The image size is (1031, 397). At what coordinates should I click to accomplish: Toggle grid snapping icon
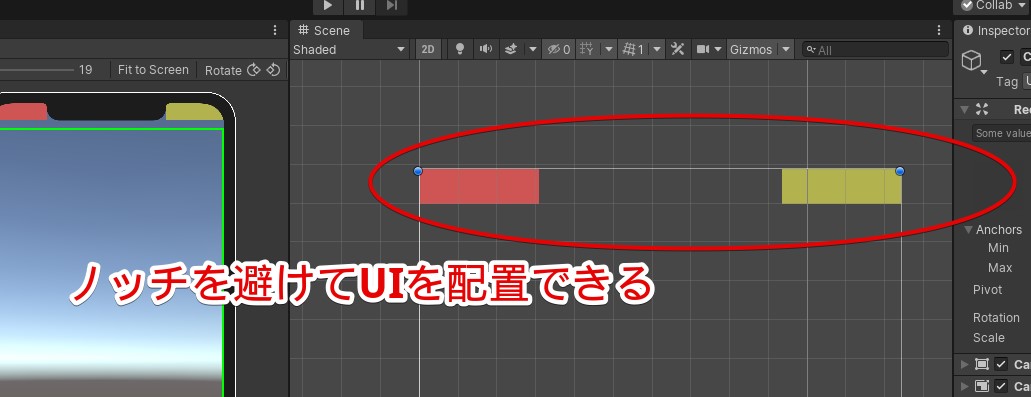click(634, 49)
